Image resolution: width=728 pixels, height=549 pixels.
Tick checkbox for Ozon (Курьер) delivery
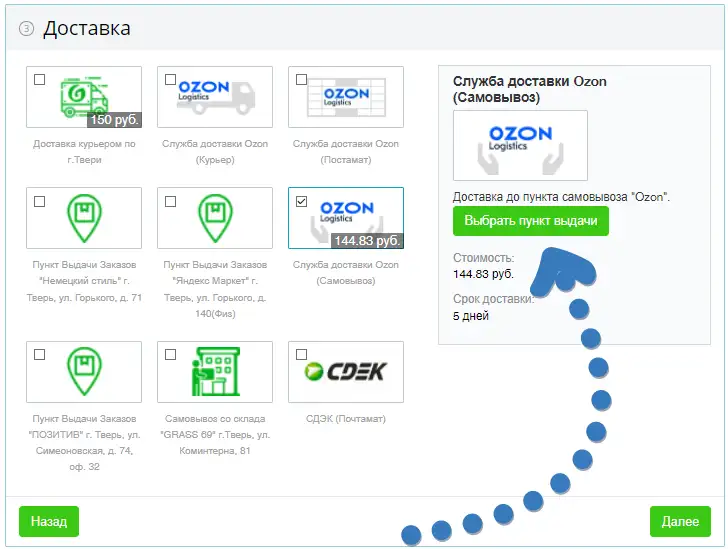pyautogui.click(x=171, y=79)
